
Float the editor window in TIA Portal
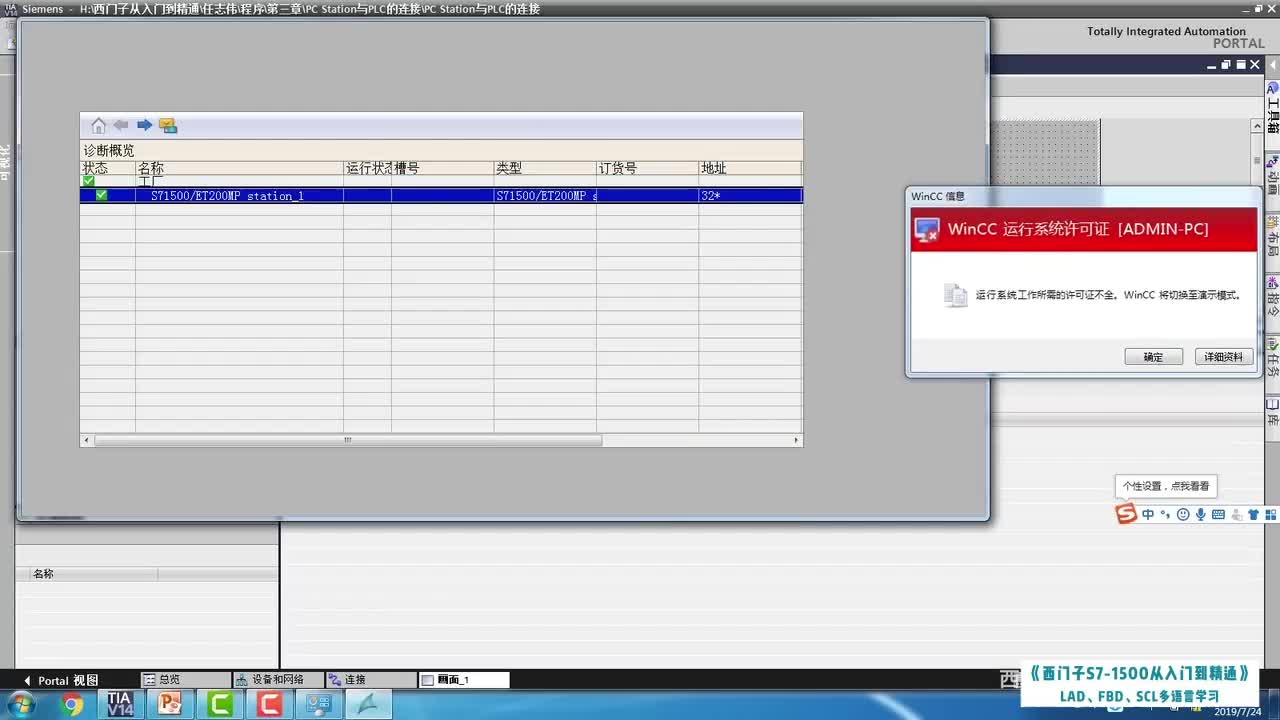point(1226,65)
